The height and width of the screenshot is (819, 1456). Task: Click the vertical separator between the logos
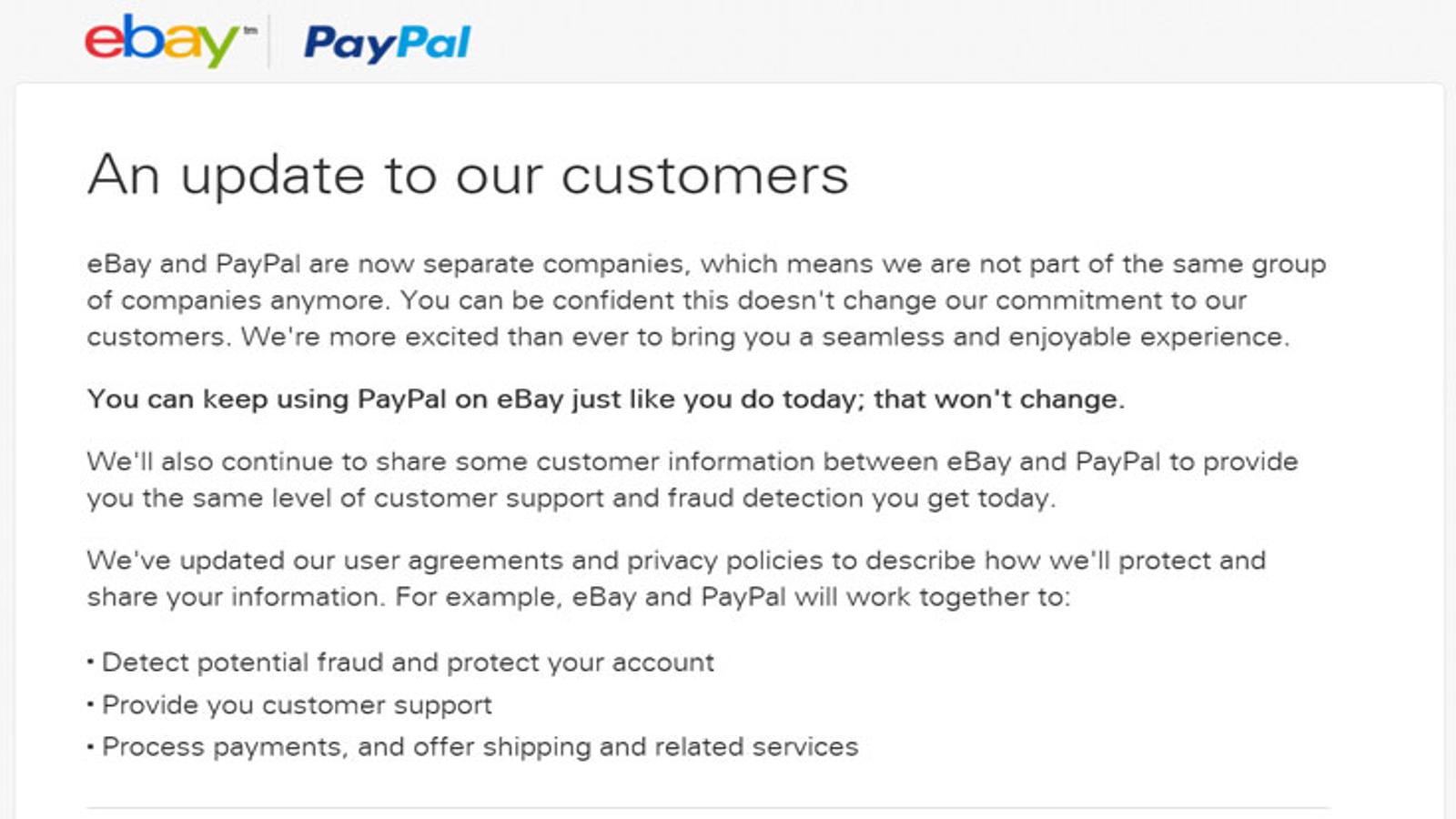269,41
